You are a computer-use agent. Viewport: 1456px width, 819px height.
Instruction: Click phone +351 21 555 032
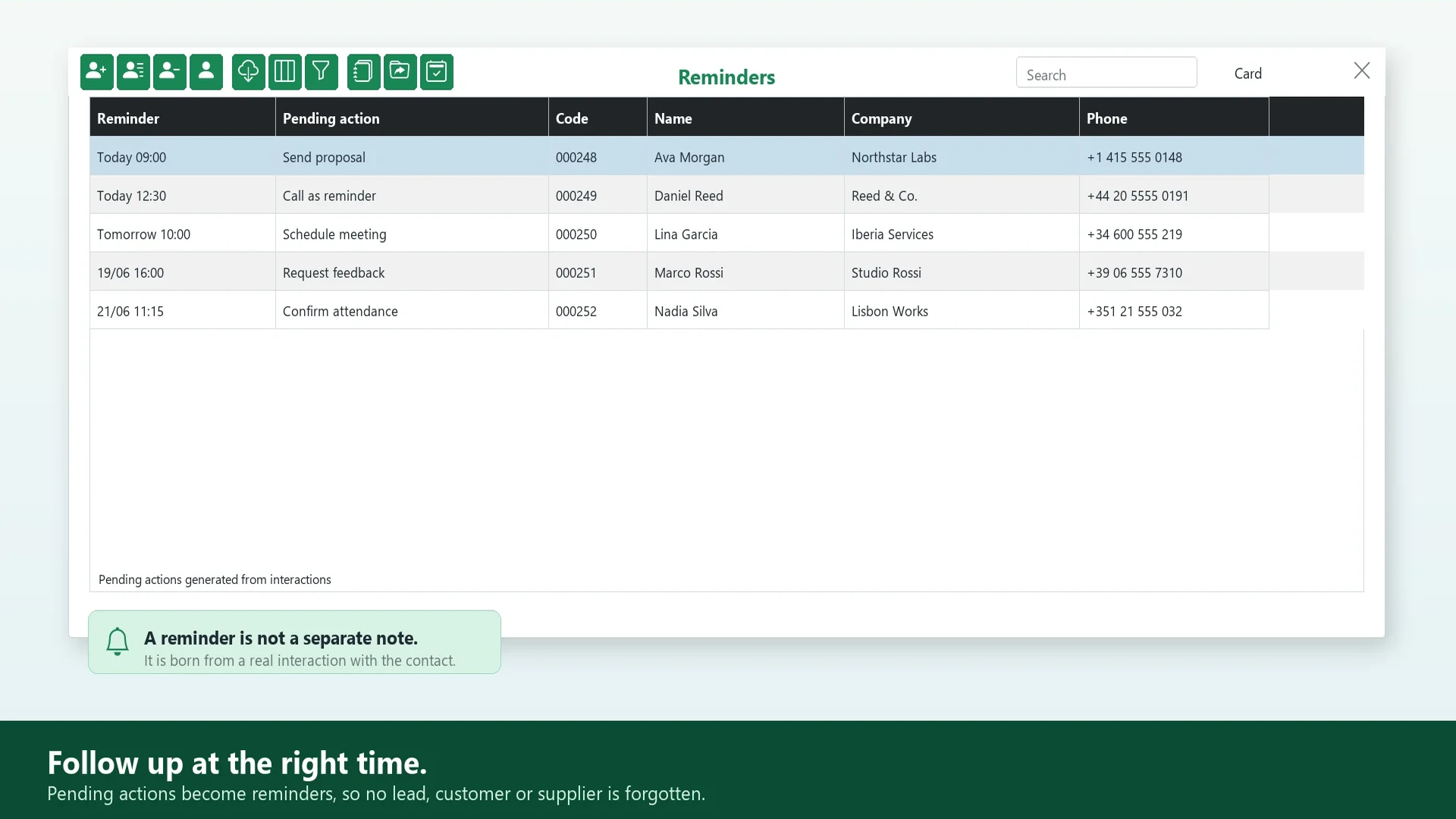(1174, 311)
